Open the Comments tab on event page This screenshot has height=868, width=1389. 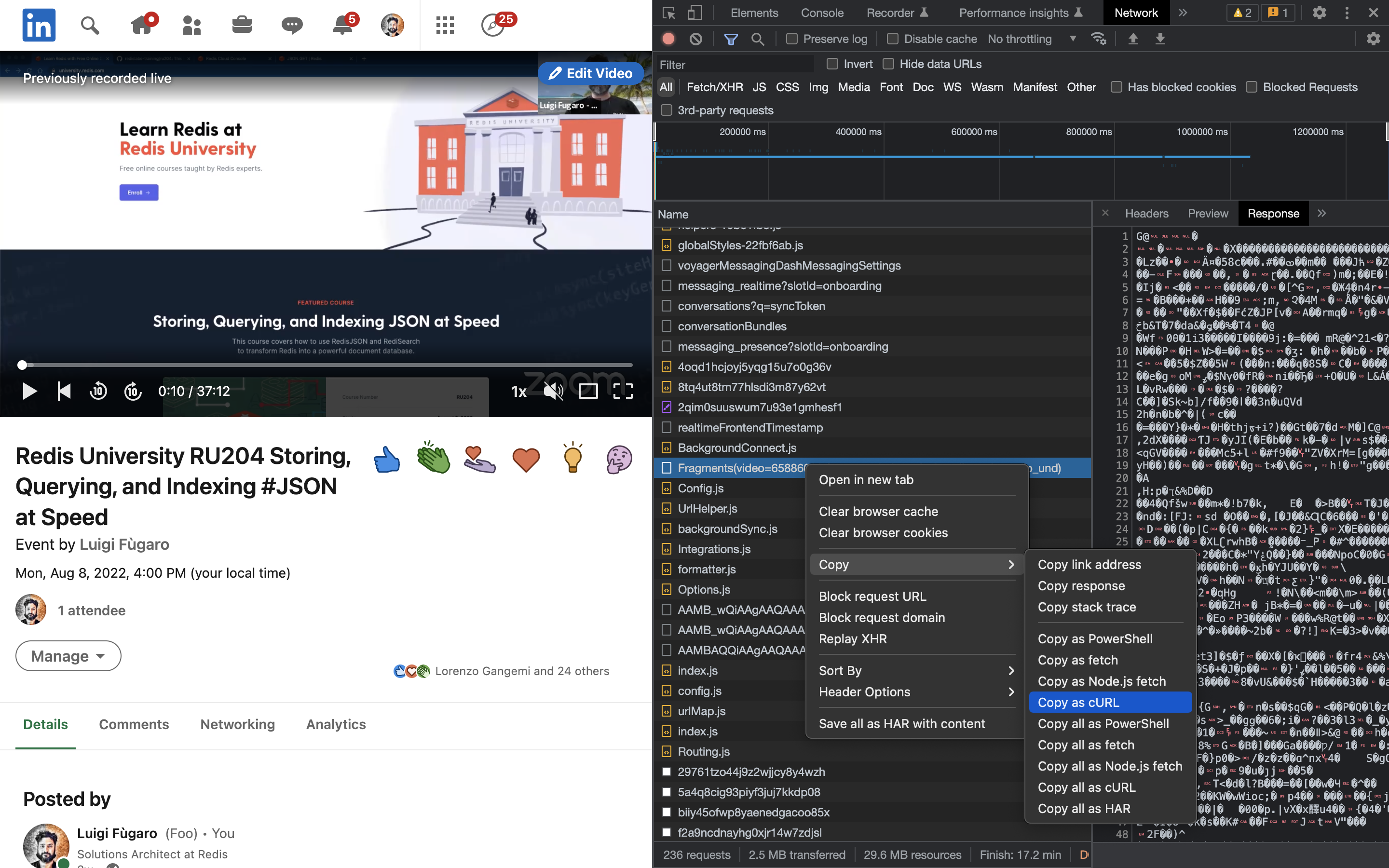coord(134,724)
